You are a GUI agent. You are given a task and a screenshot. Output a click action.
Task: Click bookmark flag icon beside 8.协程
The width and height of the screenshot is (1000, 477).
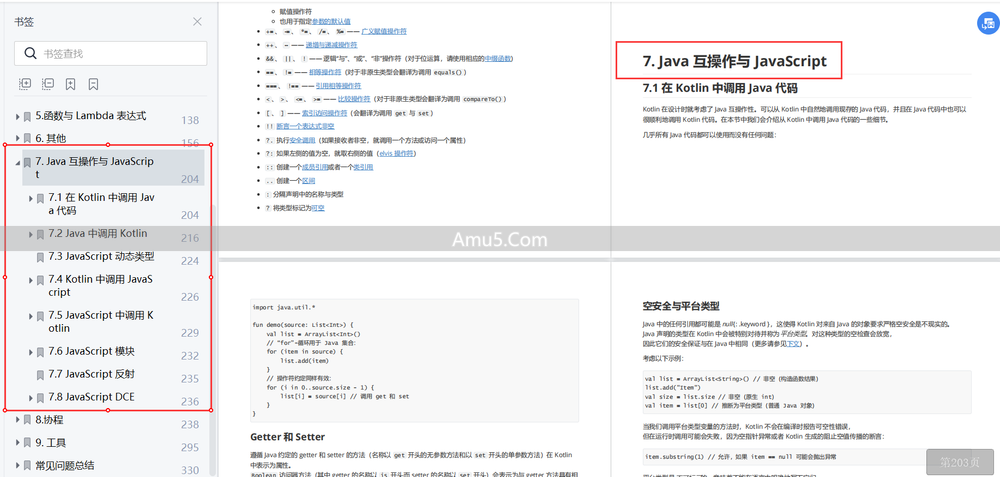[x=27, y=420]
